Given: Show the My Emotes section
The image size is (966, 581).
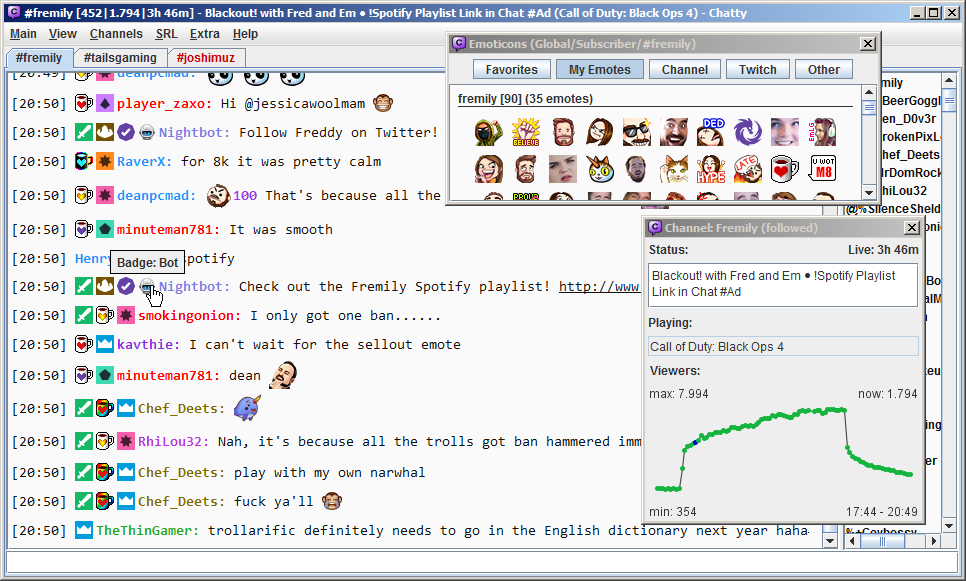Looking at the screenshot, I should click(x=600, y=69).
